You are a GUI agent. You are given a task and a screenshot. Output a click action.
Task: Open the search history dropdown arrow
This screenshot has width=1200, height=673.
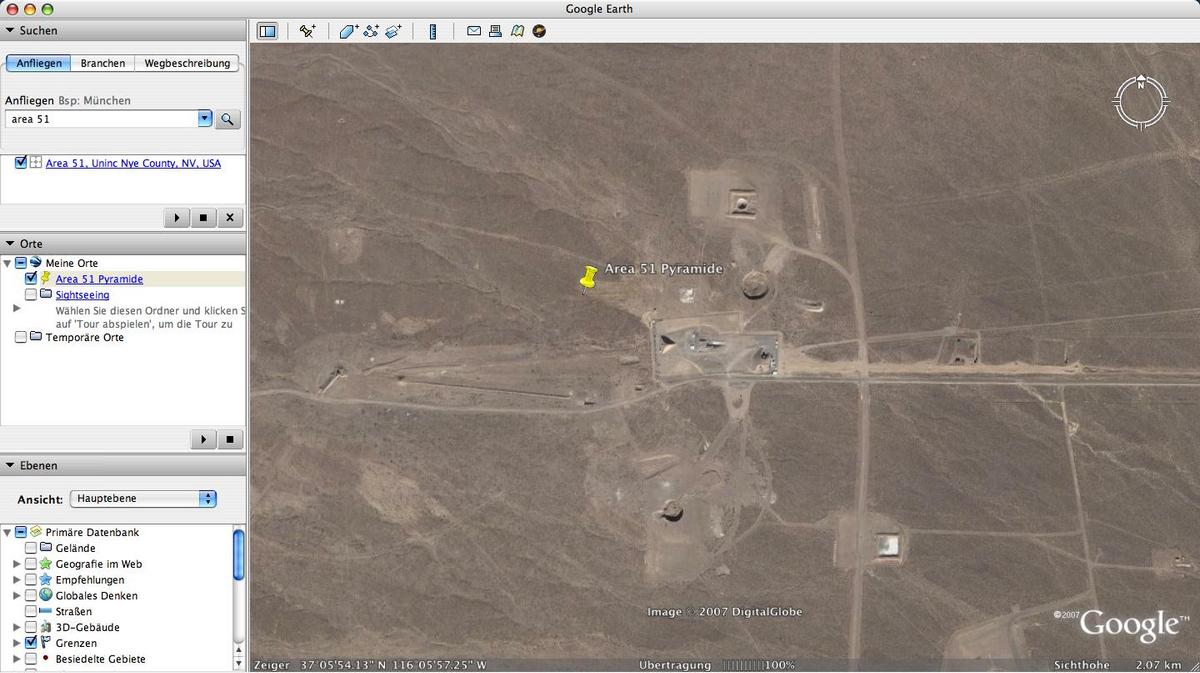(205, 118)
